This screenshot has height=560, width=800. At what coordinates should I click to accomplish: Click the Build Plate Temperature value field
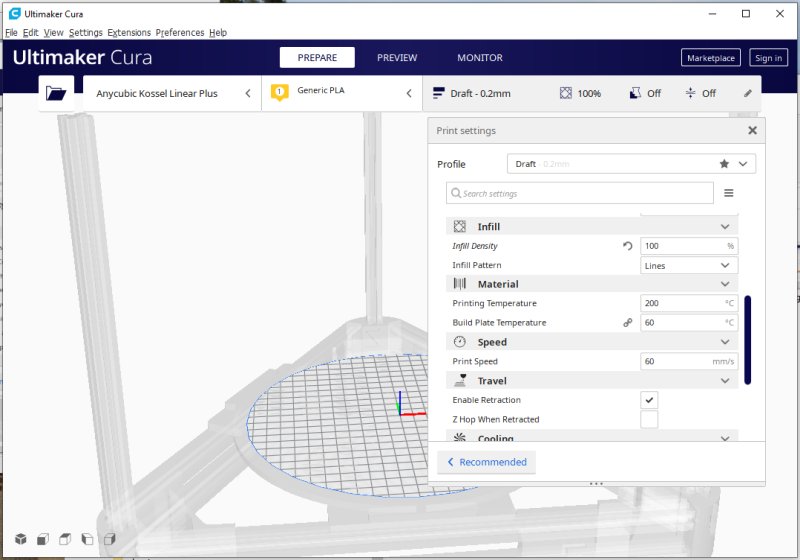[x=689, y=322]
